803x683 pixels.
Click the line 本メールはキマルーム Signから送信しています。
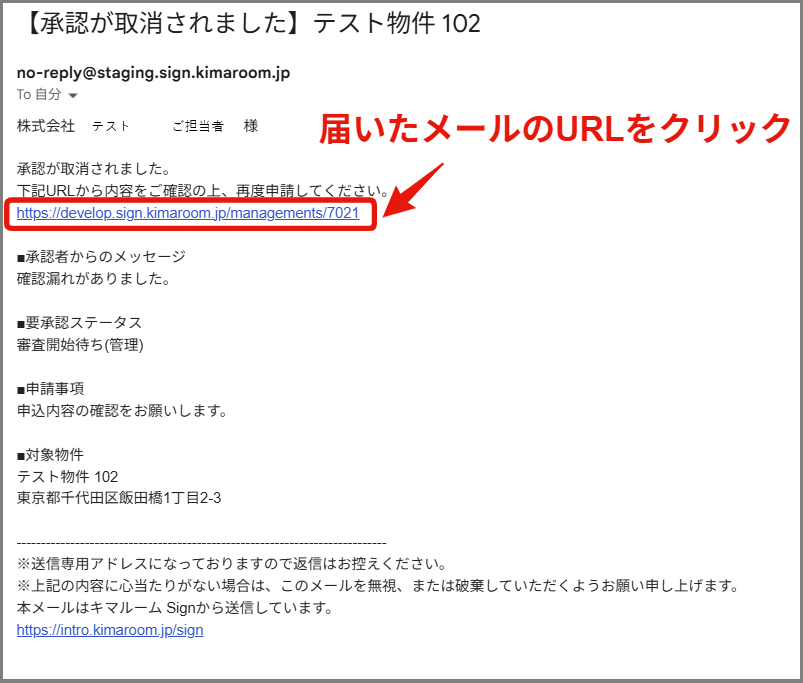[175, 608]
